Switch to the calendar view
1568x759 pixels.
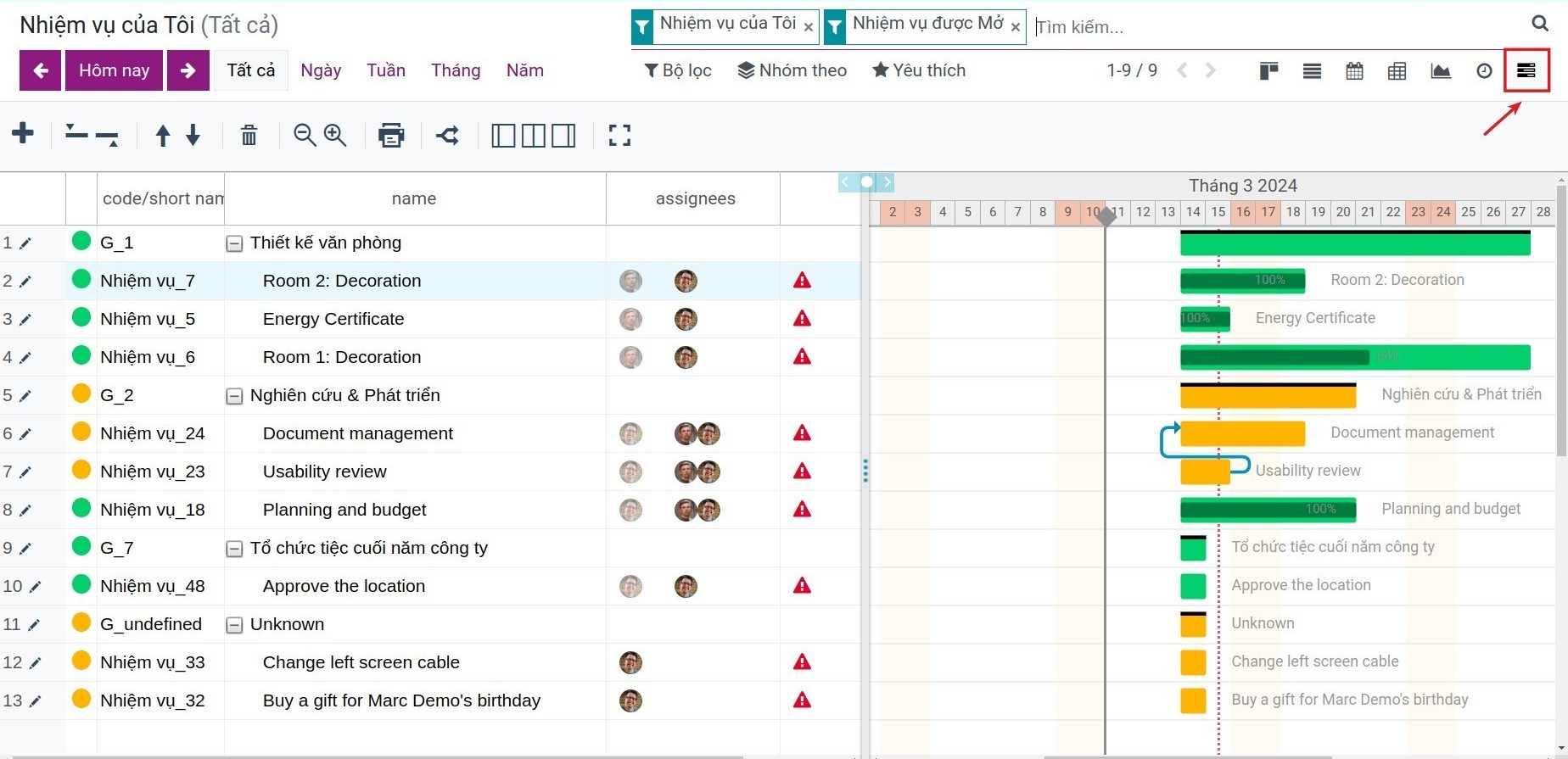(x=1355, y=70)
